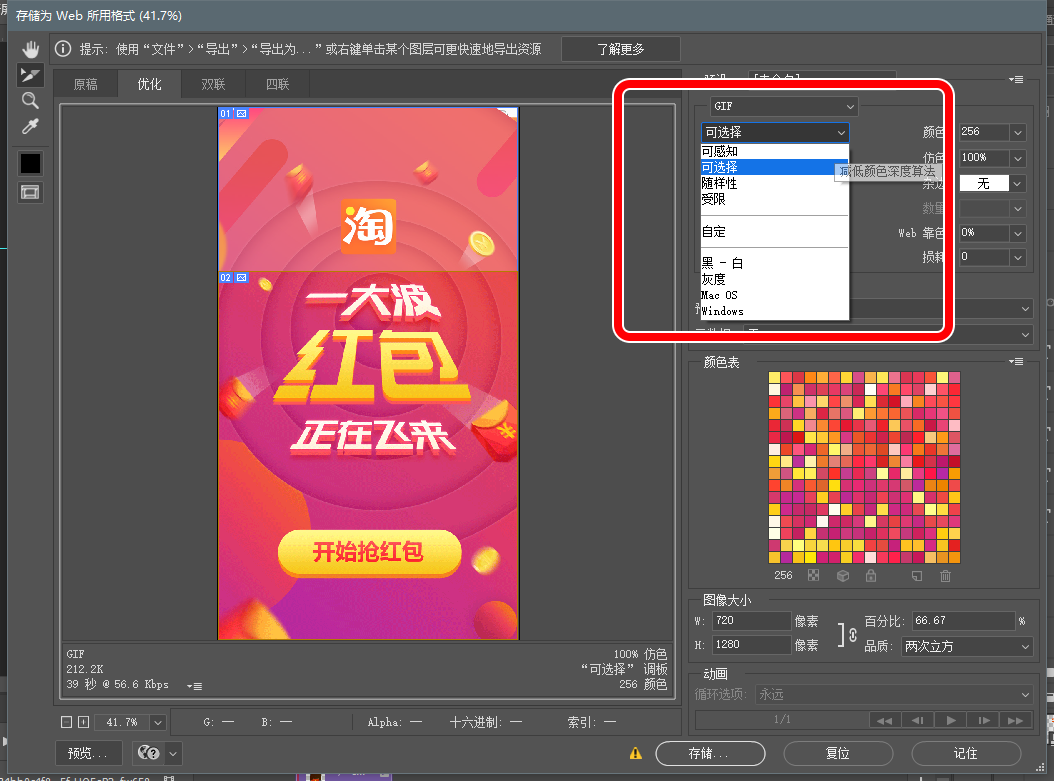Image resolution: width=1054 pixels, height=781 pixels.
Task: Go to last animation frame
Action: point(1016,721)
